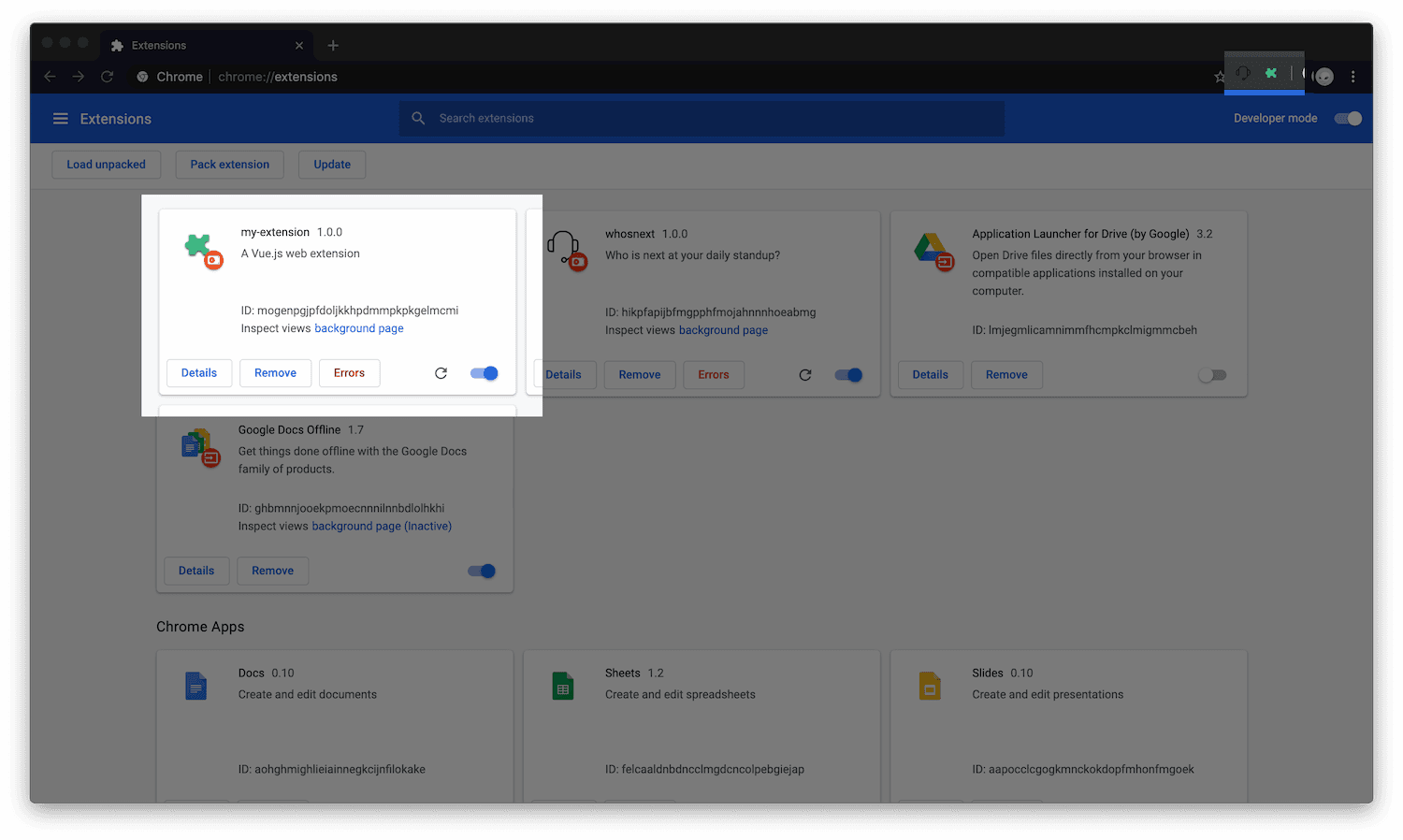Go back with the browser back arrow
Image resolution: width=1403 pixels, height=840 pixels.
[50, 77]
